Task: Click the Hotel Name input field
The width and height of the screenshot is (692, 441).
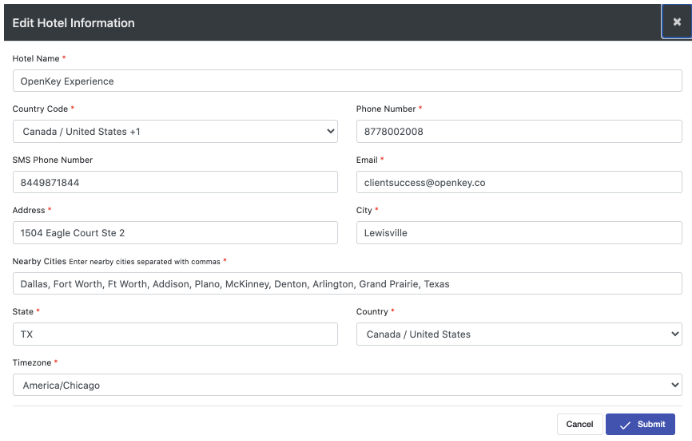Action: (347, 81)
